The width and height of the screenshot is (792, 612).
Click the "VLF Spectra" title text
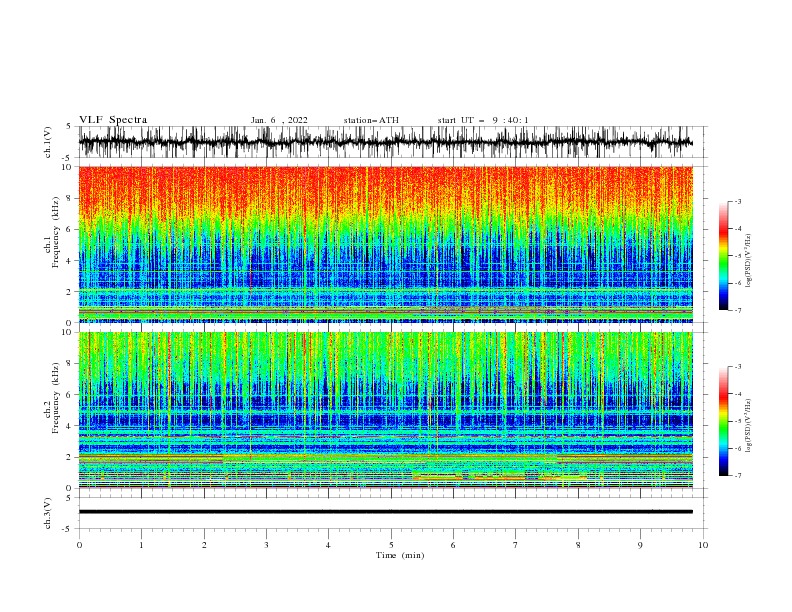[x=113, y=120]
